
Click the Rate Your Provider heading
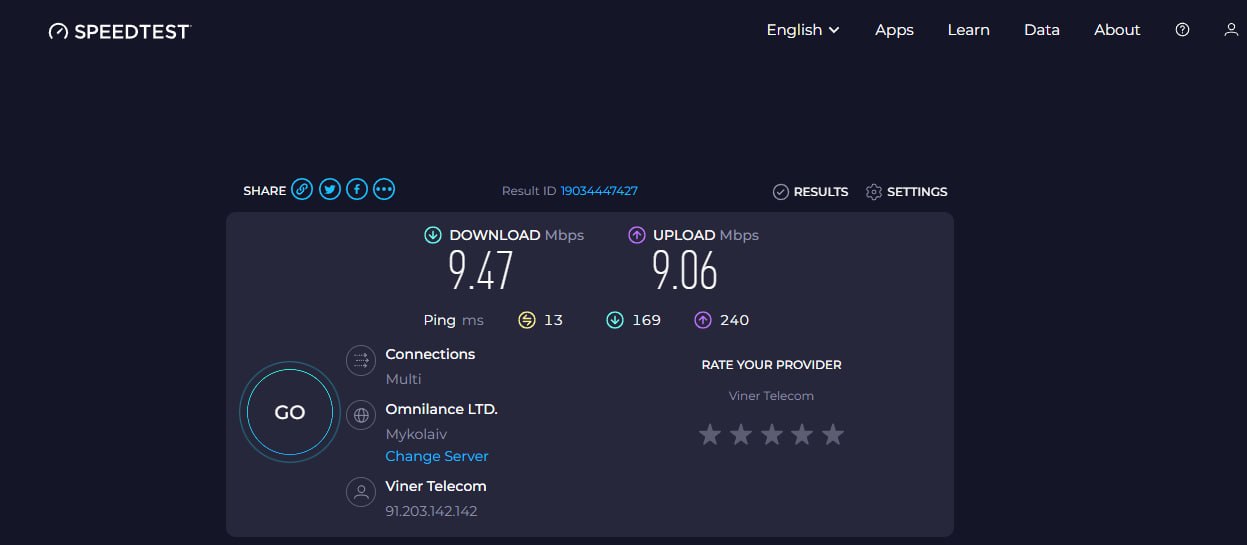[772, 365]
